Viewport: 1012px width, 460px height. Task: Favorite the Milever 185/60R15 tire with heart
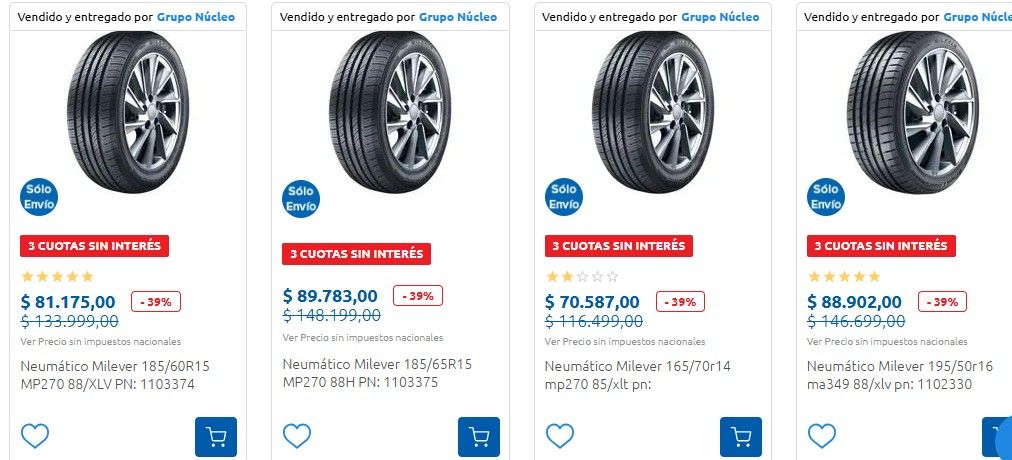tap(35, 436)
